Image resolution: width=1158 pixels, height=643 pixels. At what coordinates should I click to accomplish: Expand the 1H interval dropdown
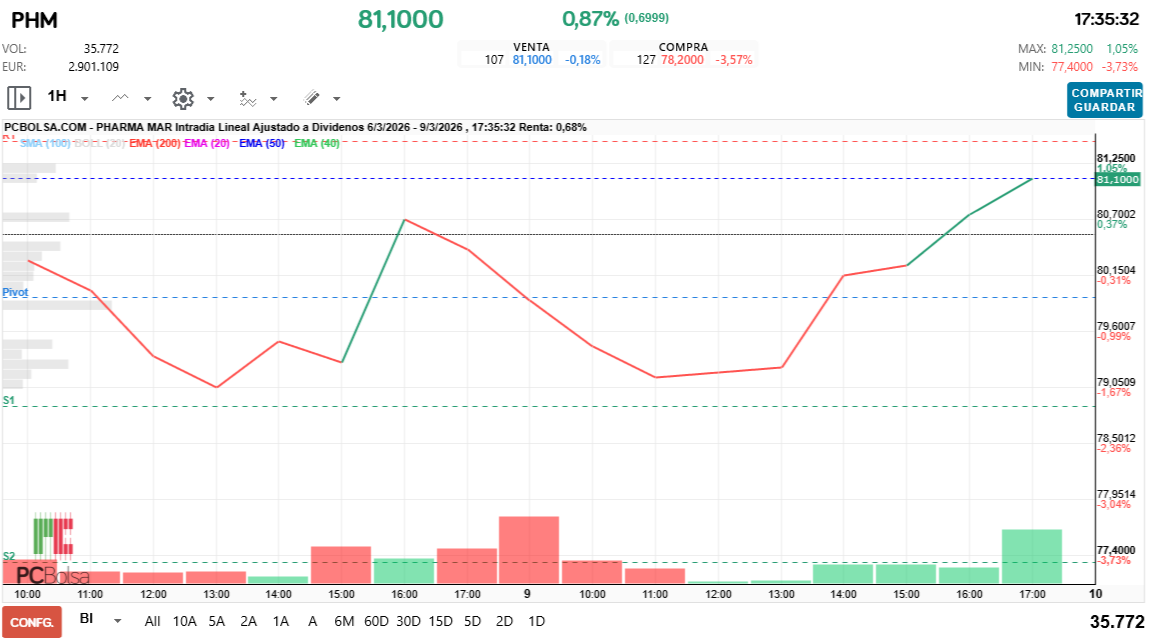[x=85, y=99]
